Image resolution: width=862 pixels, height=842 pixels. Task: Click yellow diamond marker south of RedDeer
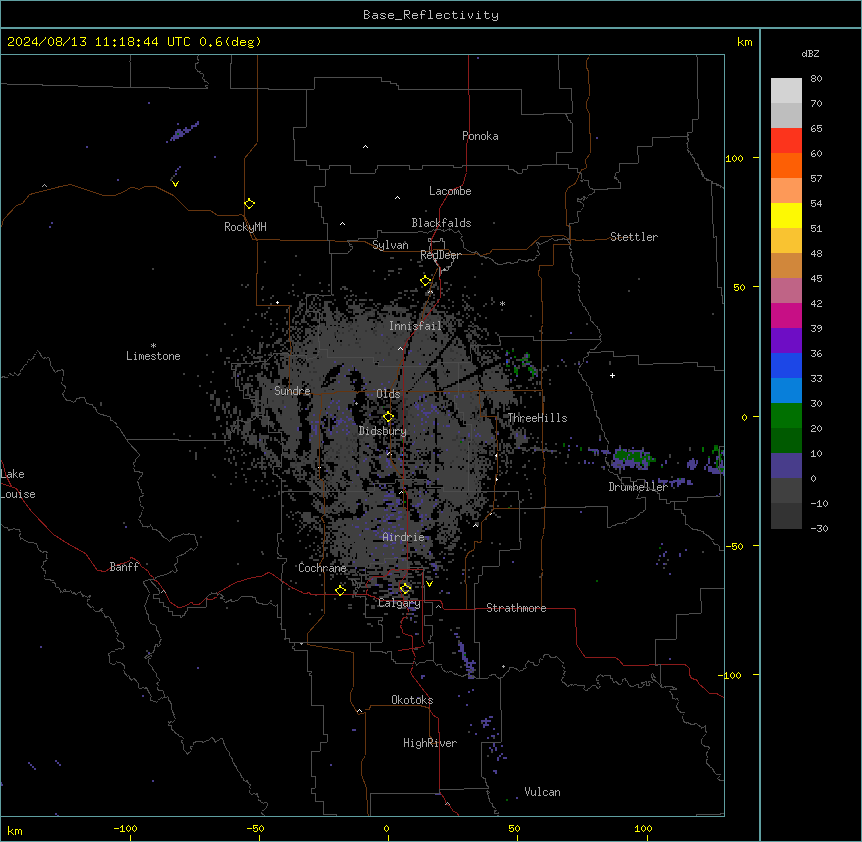(425, 281)
